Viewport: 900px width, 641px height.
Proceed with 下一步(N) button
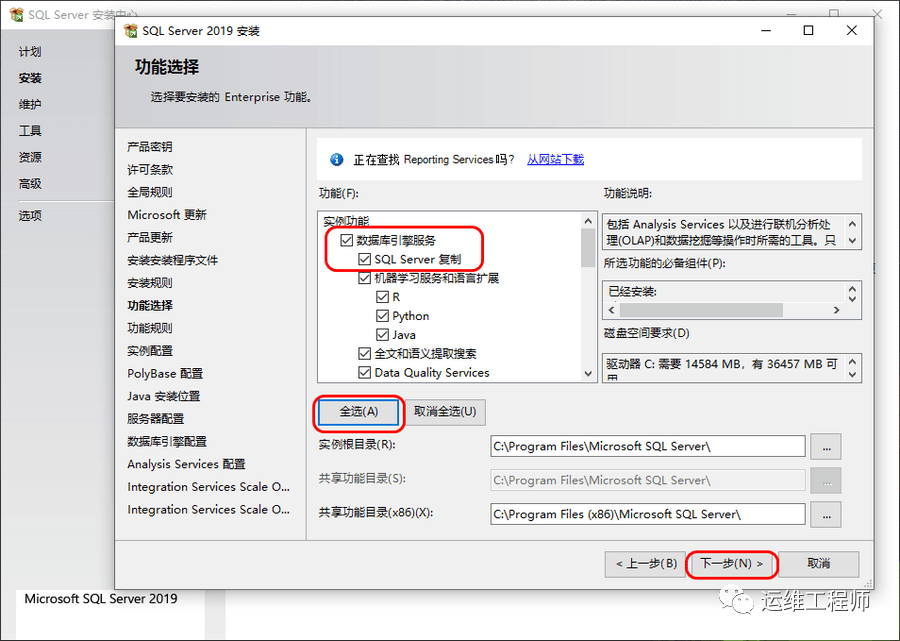pos(731,564)
